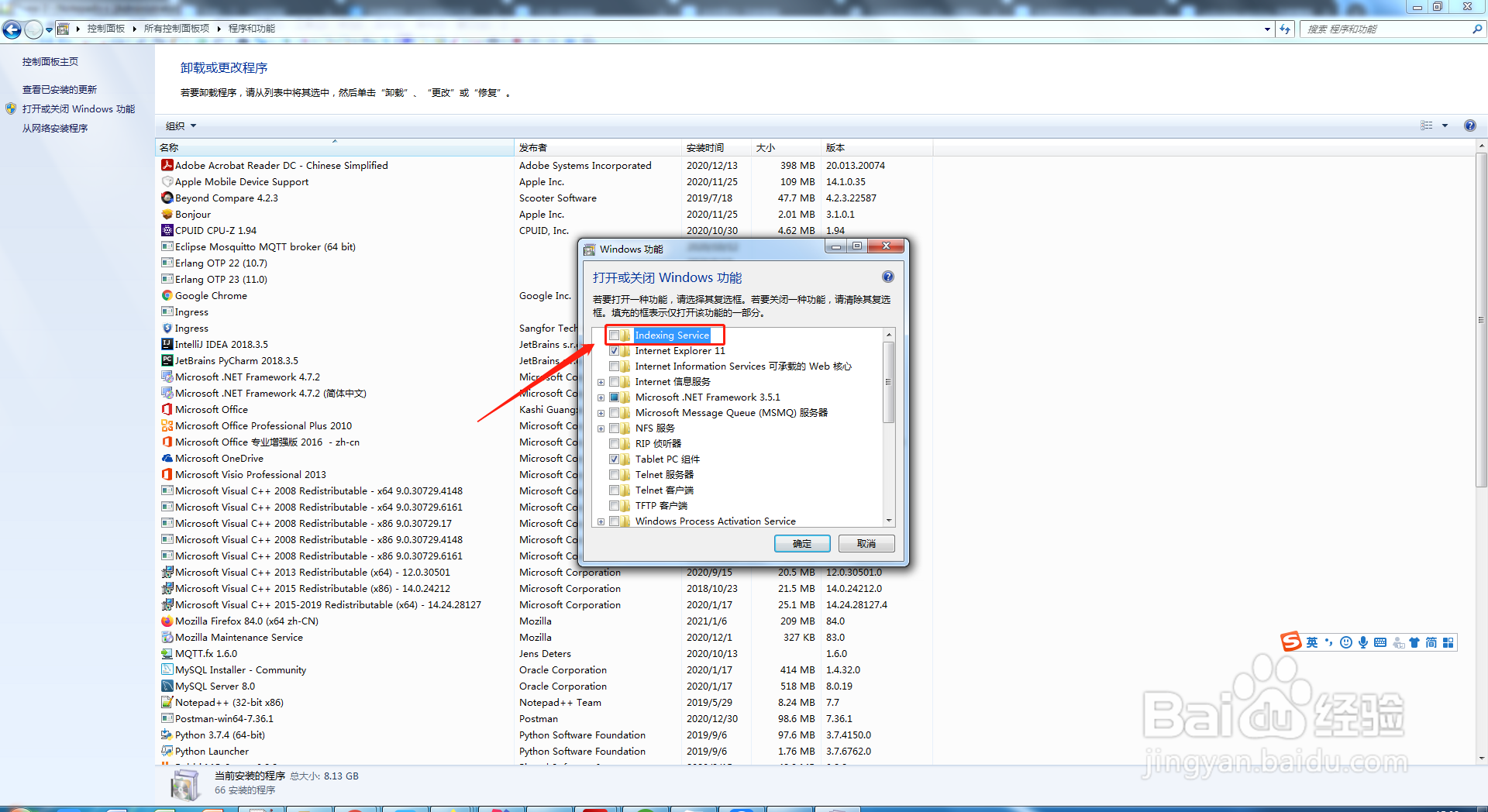Screen dimensions: 1488x812
Task: Click the Microsoft Office Professional Plus 2010 icon
Action: pyautogui.click(x=167, y=425)
